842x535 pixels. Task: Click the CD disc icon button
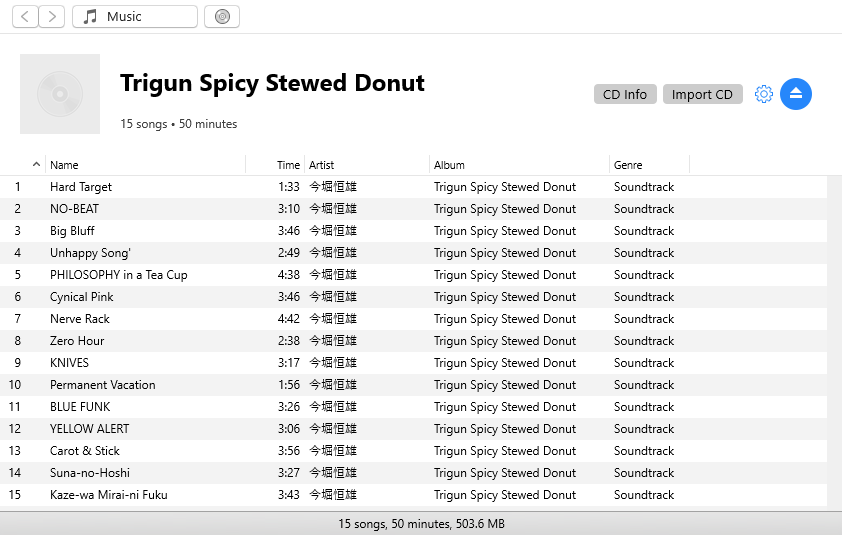pos(222,16)
